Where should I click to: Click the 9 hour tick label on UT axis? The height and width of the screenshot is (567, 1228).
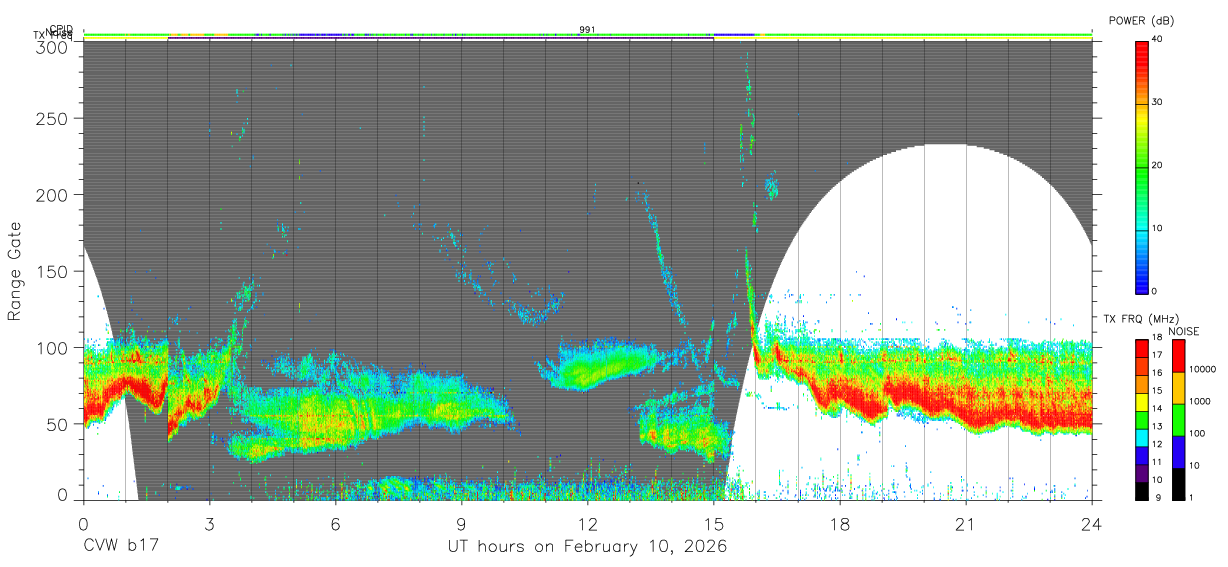point(461,523)
